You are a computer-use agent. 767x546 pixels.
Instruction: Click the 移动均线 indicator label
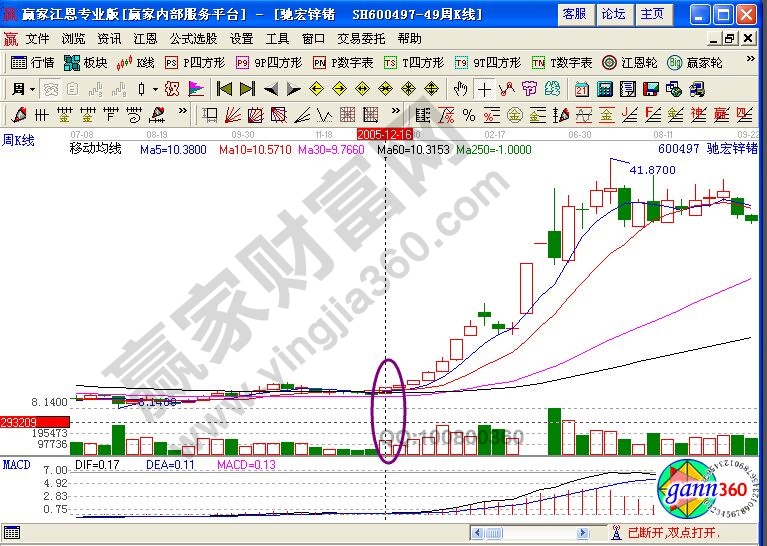(95, 148)
